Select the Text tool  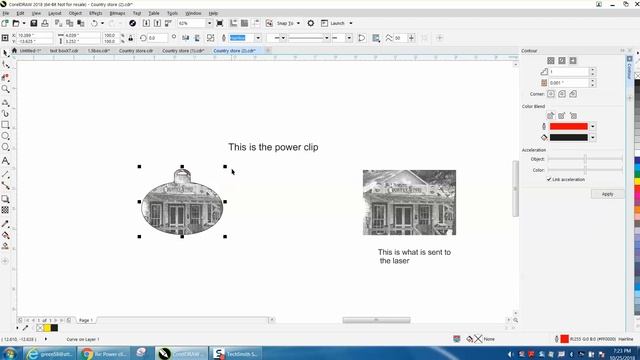coord(5,161)
